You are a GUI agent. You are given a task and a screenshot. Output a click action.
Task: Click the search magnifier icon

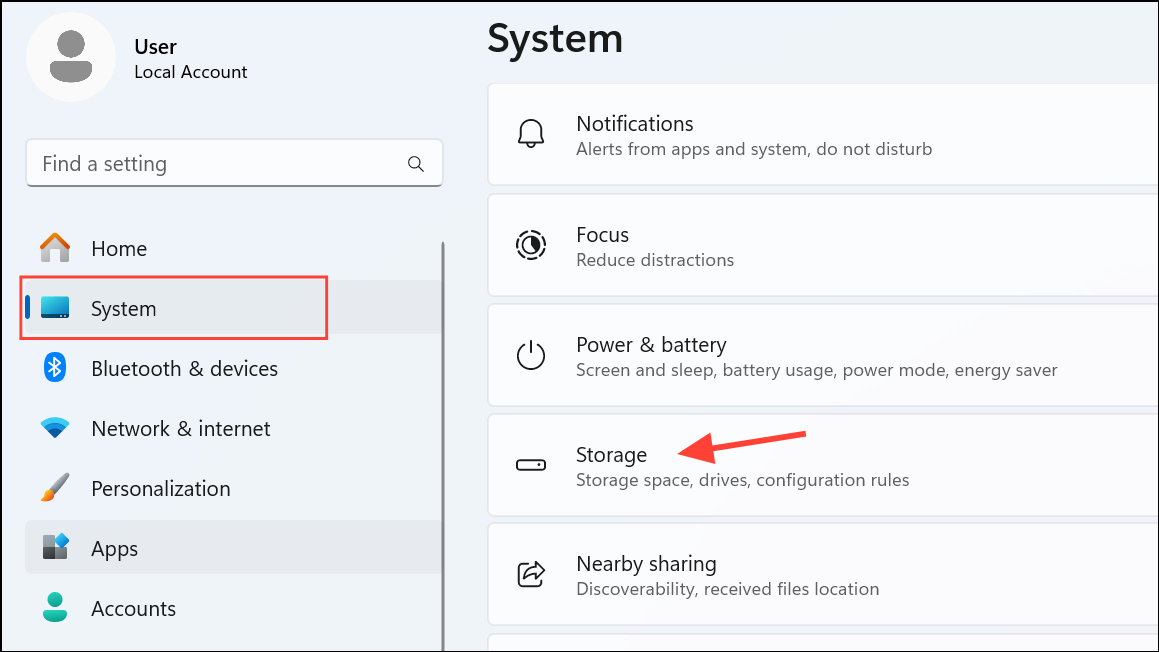pos(416,164)
